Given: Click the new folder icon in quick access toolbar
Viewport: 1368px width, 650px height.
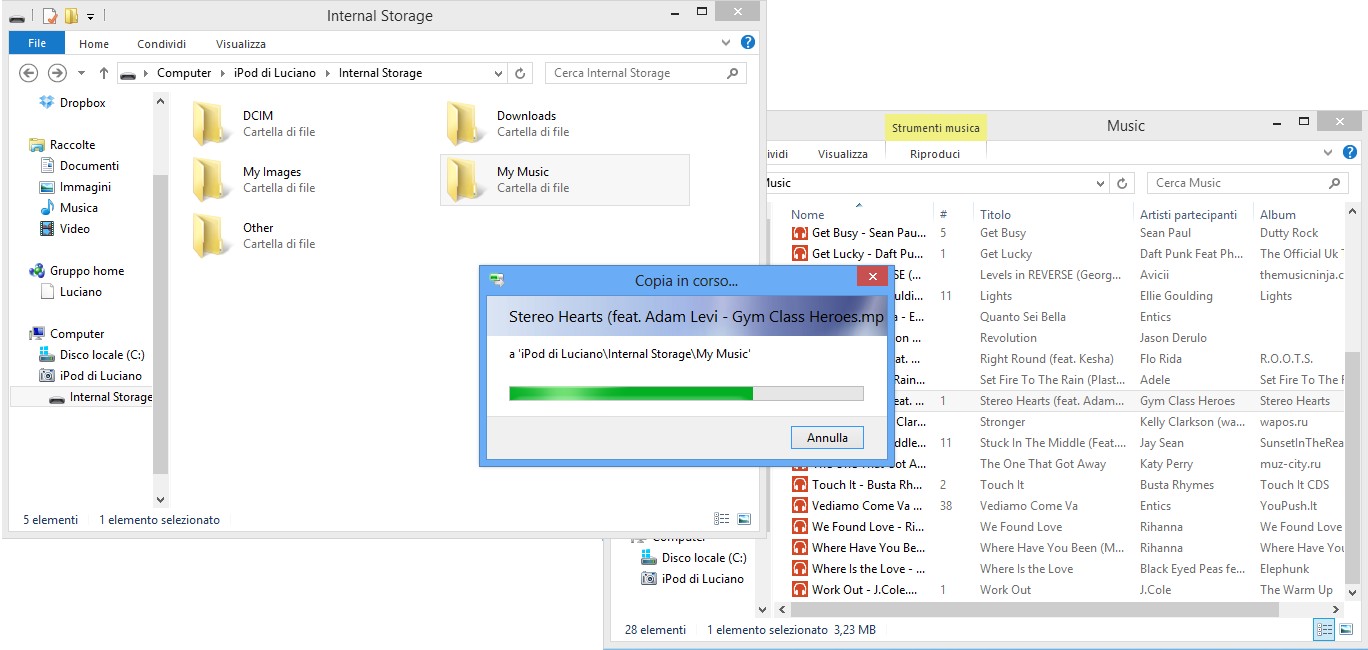Looking at the screenshot, I should pyautogui.click(x=71, y=16).
